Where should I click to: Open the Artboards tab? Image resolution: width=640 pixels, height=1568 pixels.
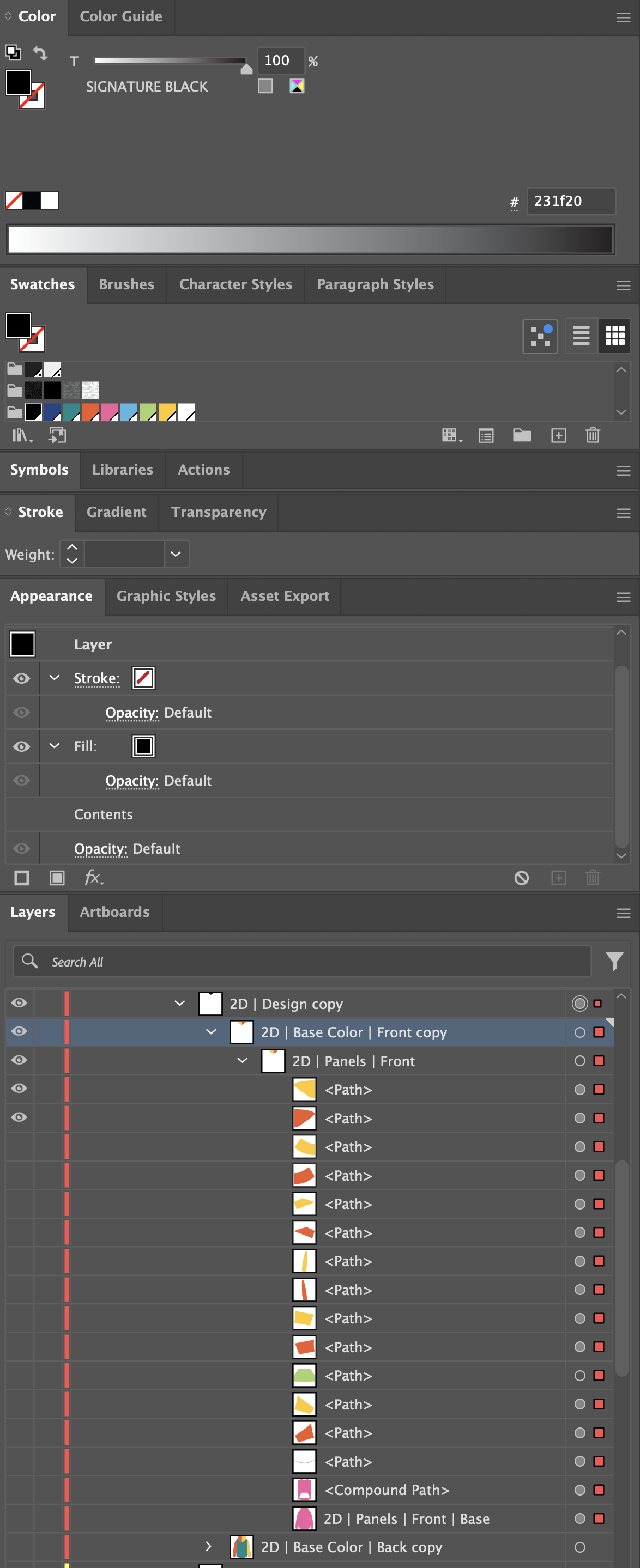[114, 912]
